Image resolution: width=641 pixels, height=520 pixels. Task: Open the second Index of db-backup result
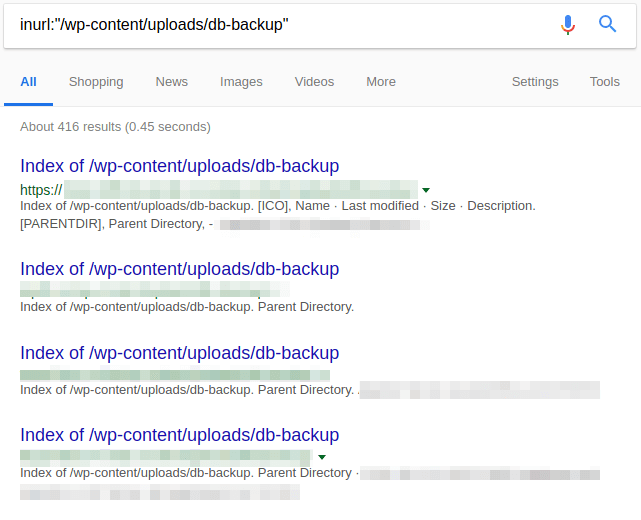click(180, 269)
